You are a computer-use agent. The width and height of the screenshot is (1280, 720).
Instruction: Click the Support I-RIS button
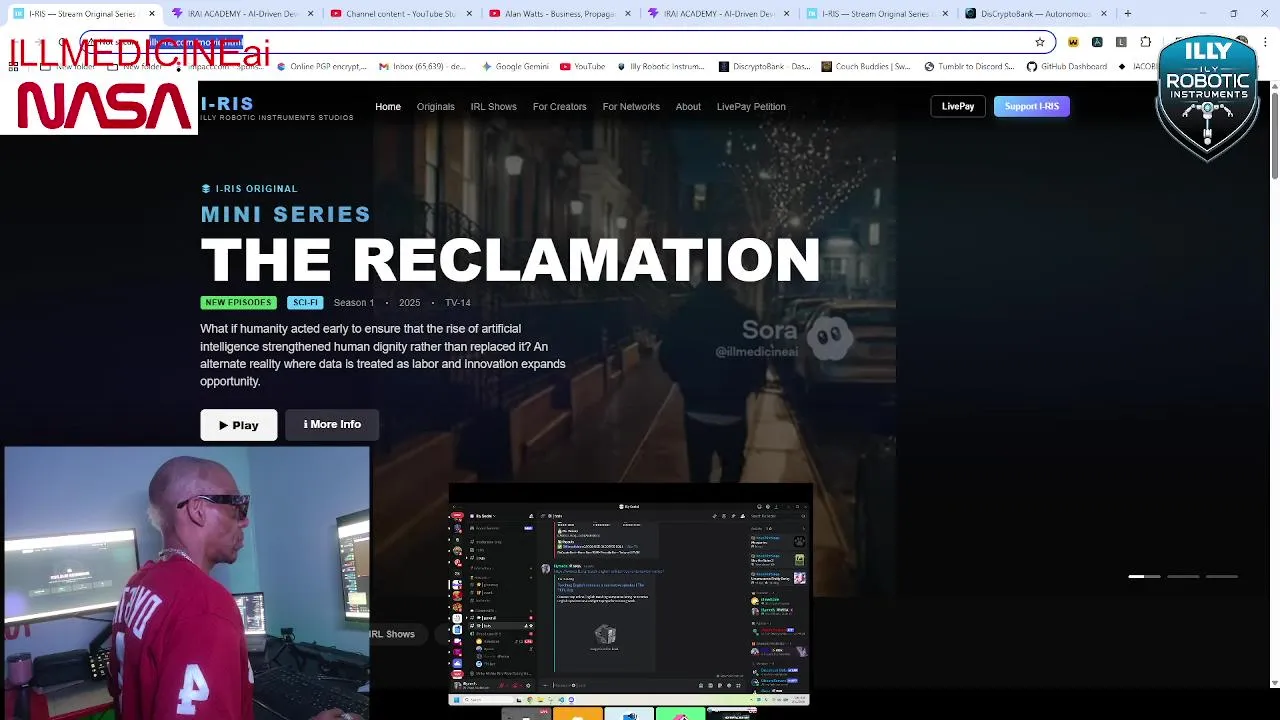pos(1031,106)
